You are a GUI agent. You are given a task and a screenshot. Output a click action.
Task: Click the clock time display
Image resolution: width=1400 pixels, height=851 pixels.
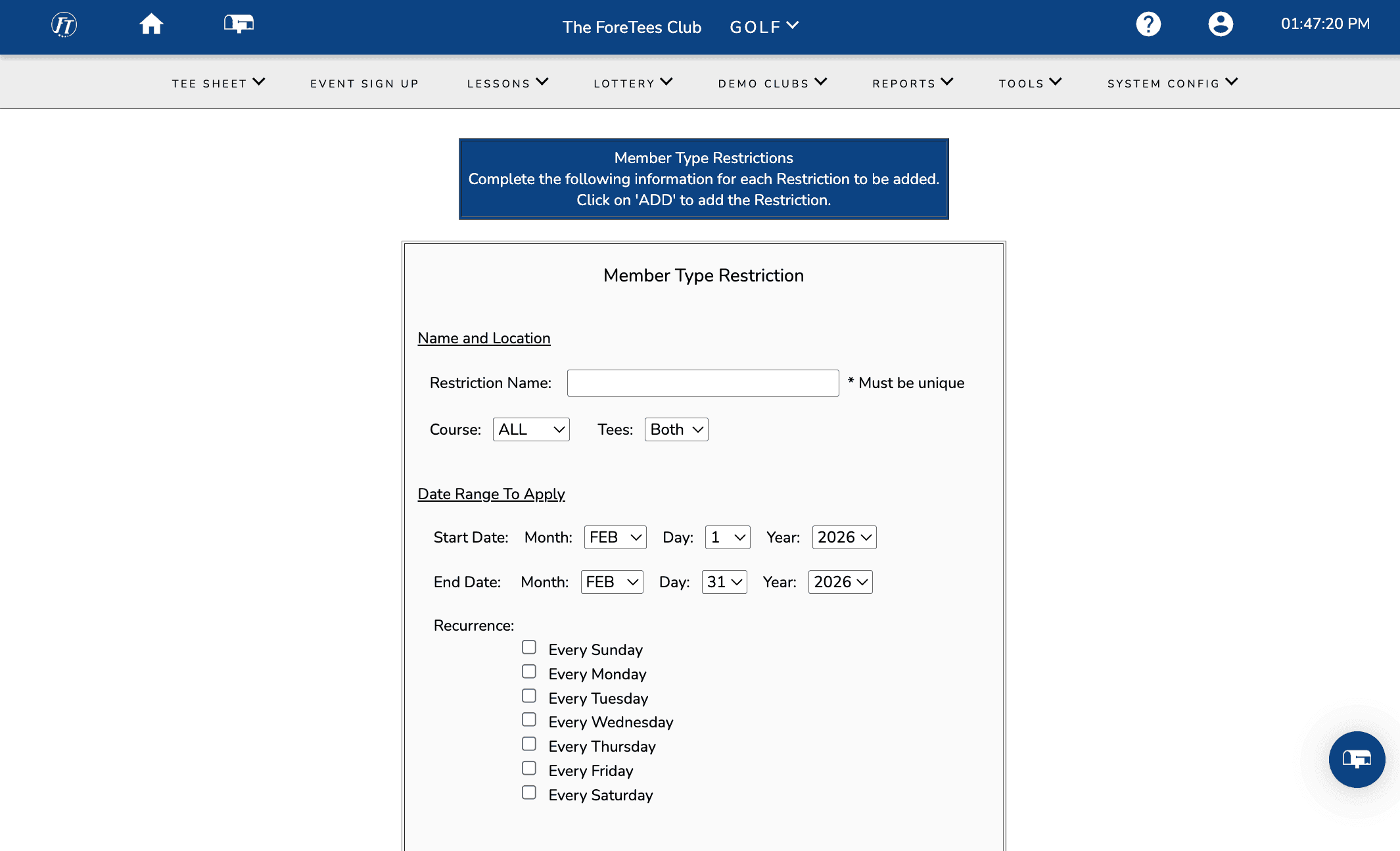(1325, 24)
